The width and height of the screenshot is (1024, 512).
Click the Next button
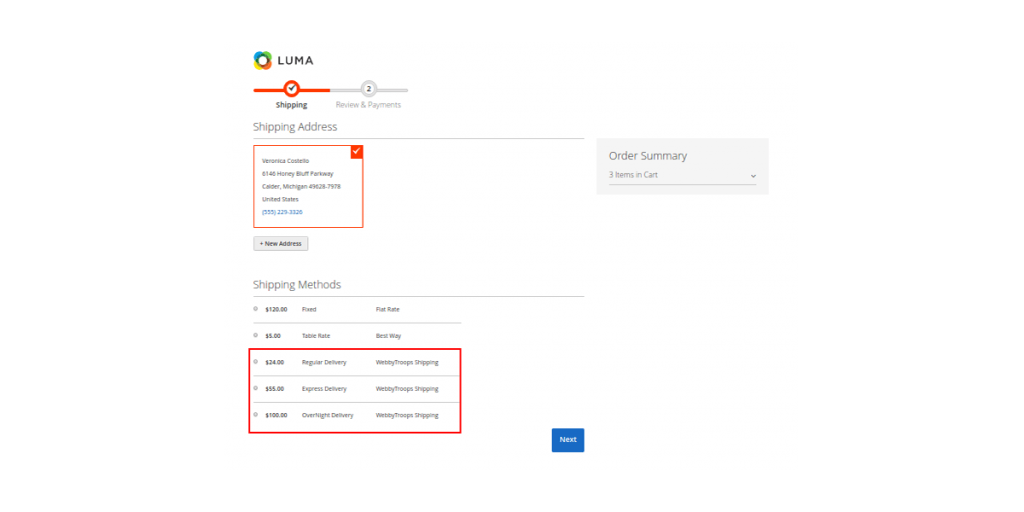(568, 440)
